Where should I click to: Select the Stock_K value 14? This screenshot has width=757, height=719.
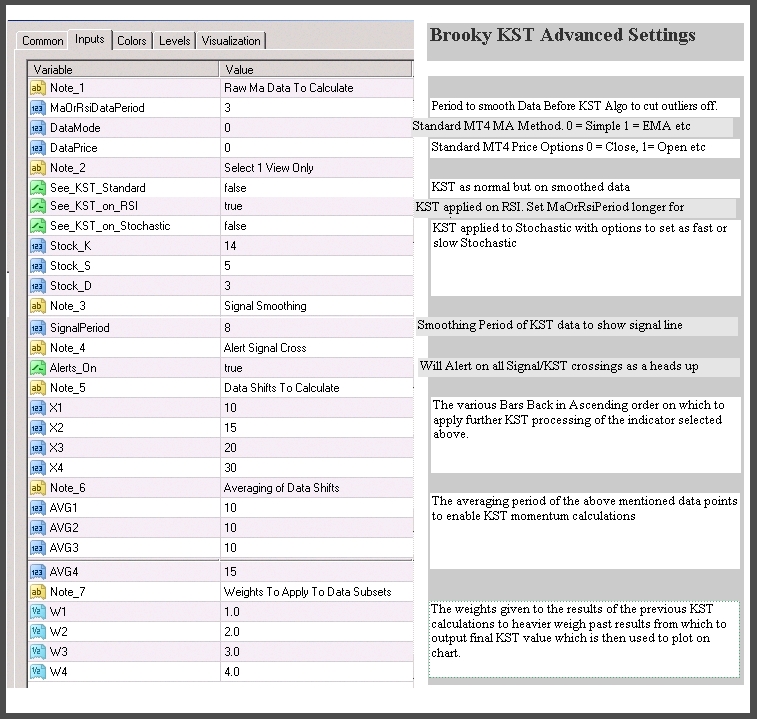pyautogui.click(x=317, y=246)
